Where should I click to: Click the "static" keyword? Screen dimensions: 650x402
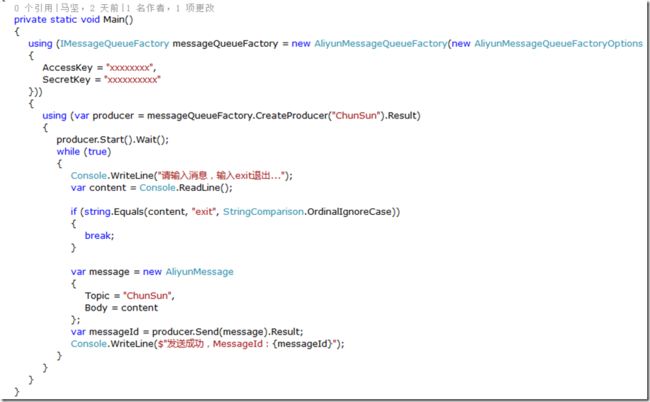pos(63,19)
